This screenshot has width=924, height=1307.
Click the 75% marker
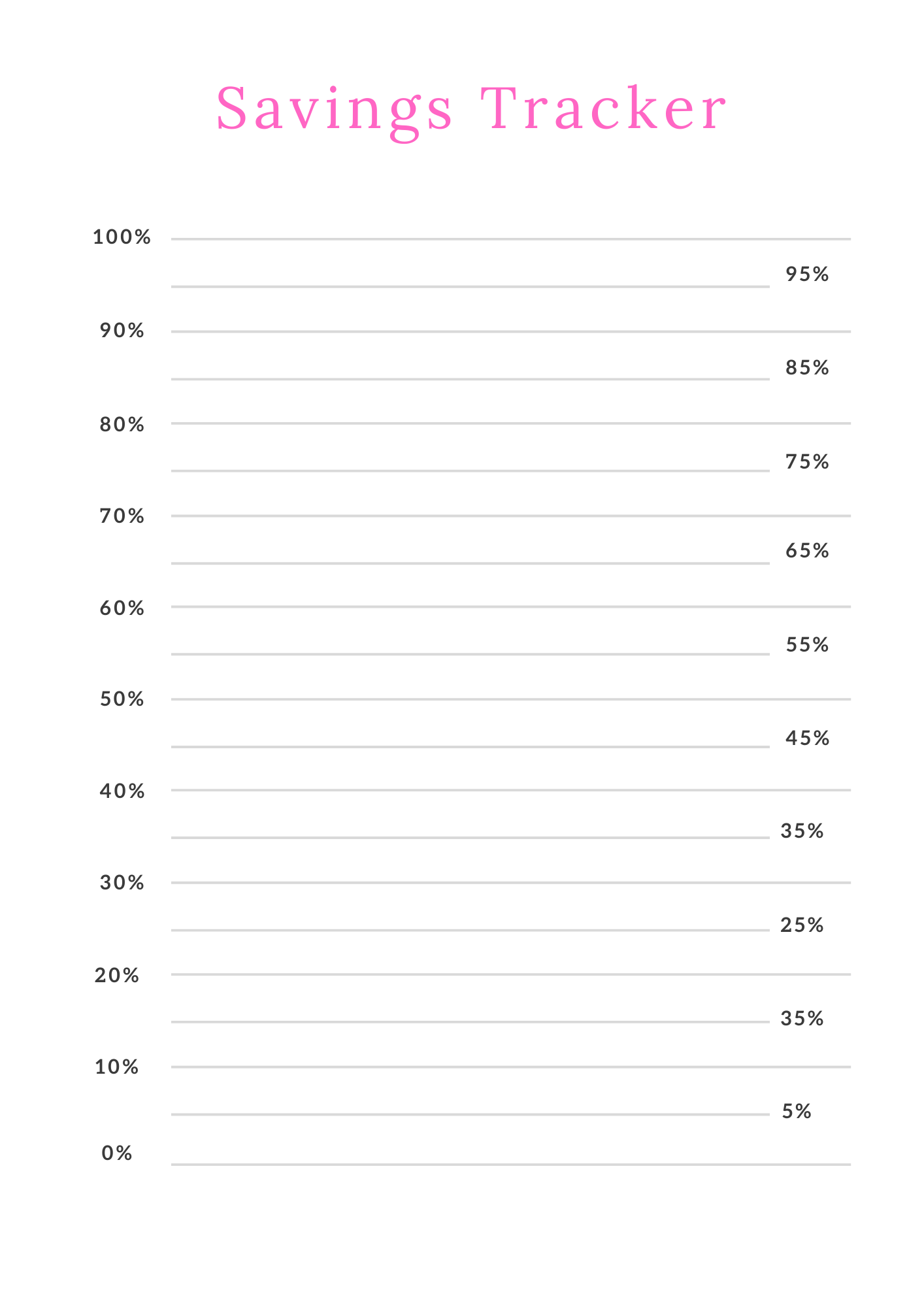807,462
